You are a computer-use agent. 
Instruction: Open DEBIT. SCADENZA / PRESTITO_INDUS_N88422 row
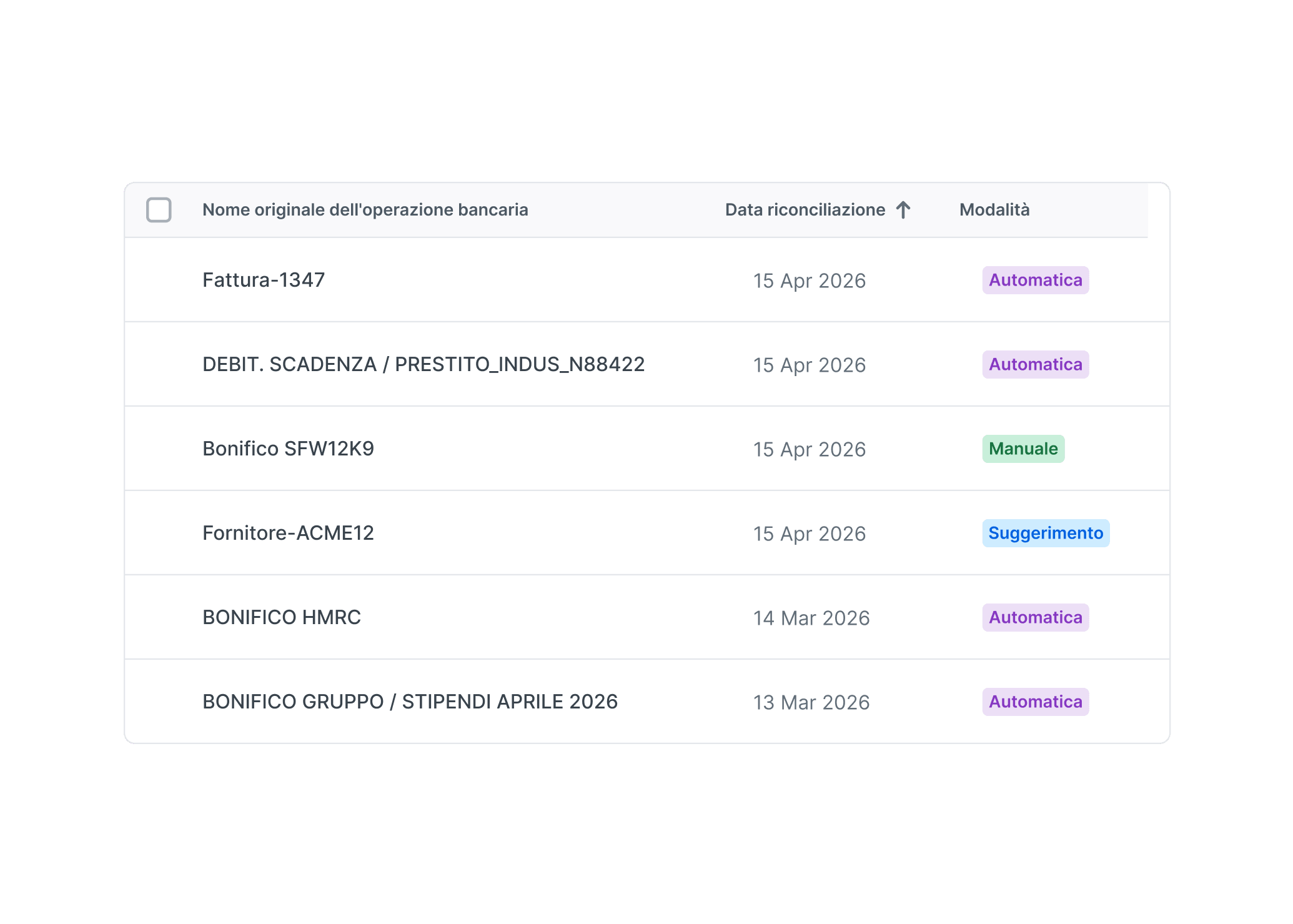tap(647, 364)
